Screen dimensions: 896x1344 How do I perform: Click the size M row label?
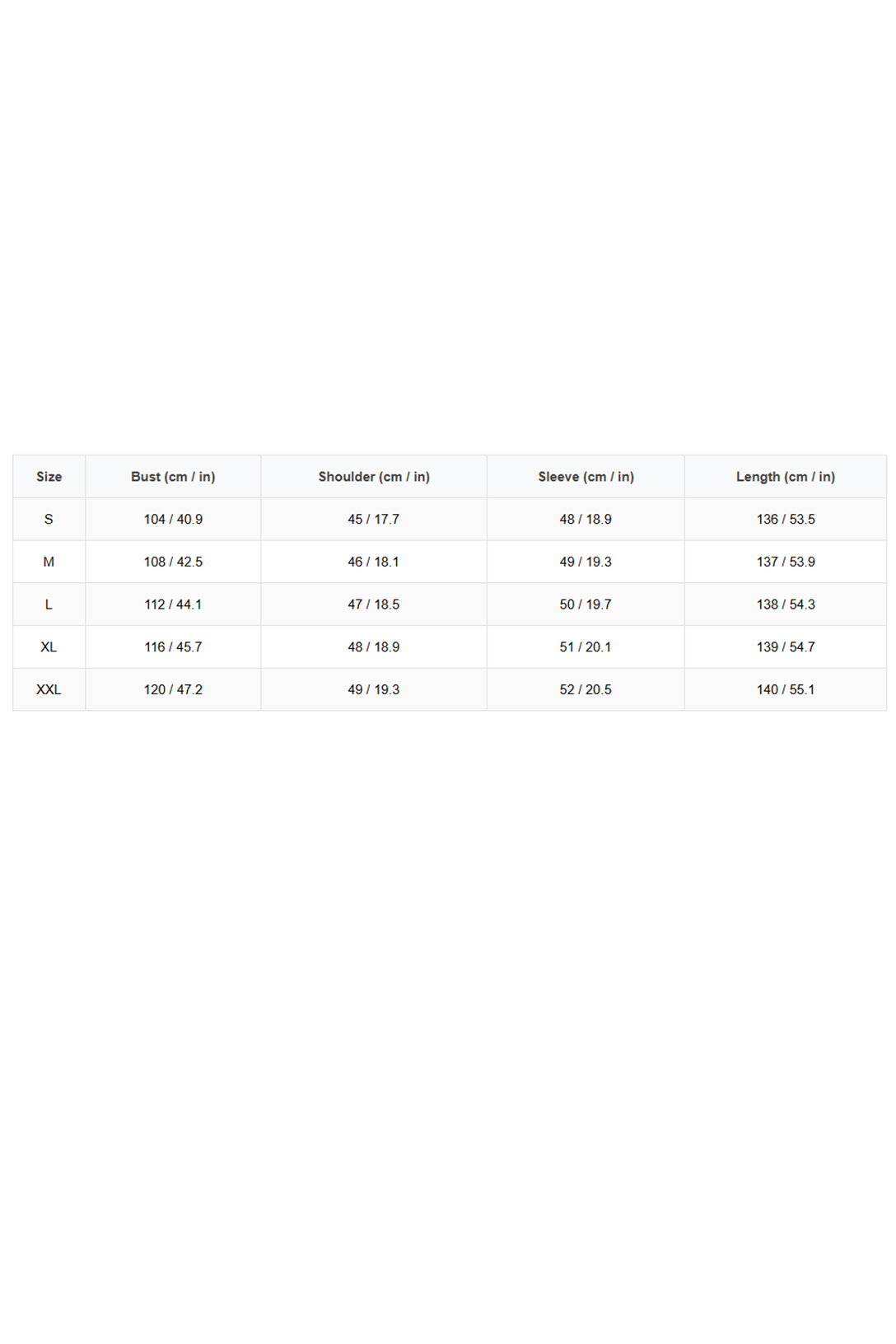(49, 562)
